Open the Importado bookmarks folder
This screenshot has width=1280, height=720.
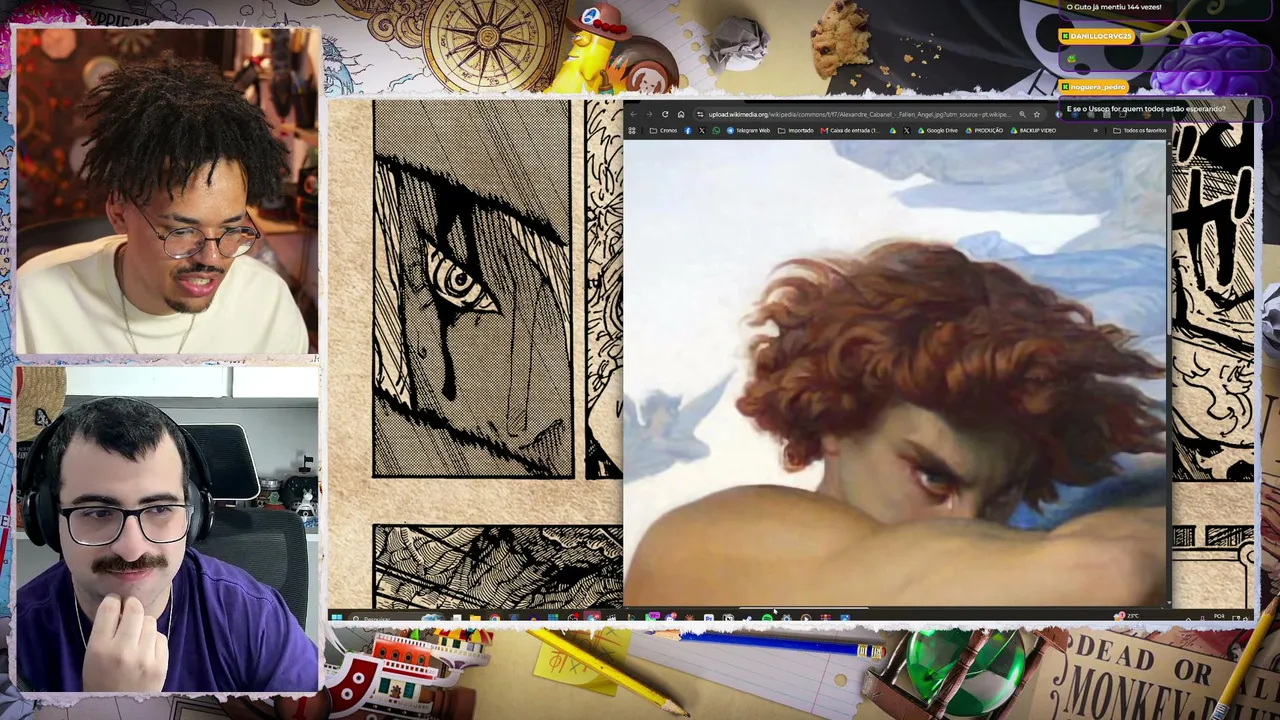[x=796, y=131]
